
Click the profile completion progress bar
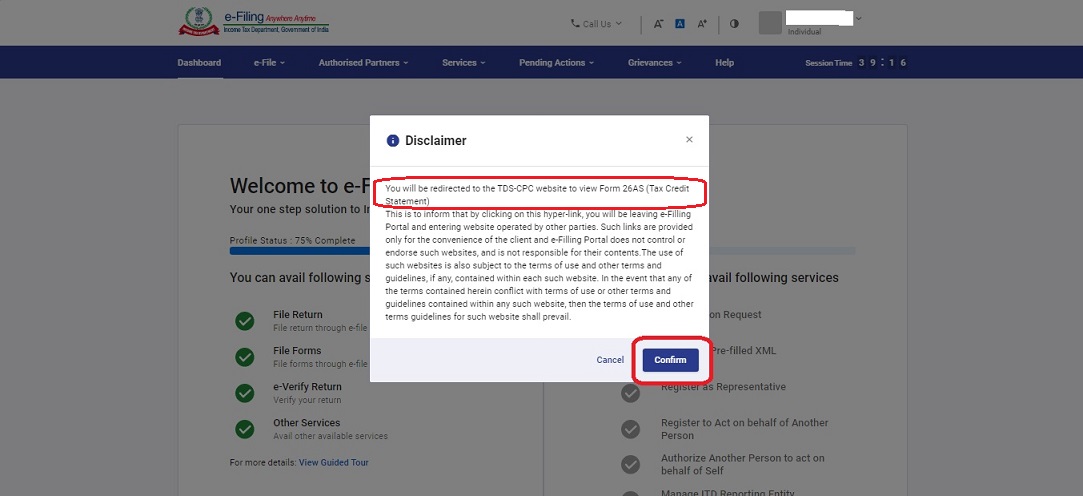tap(300, 252)
